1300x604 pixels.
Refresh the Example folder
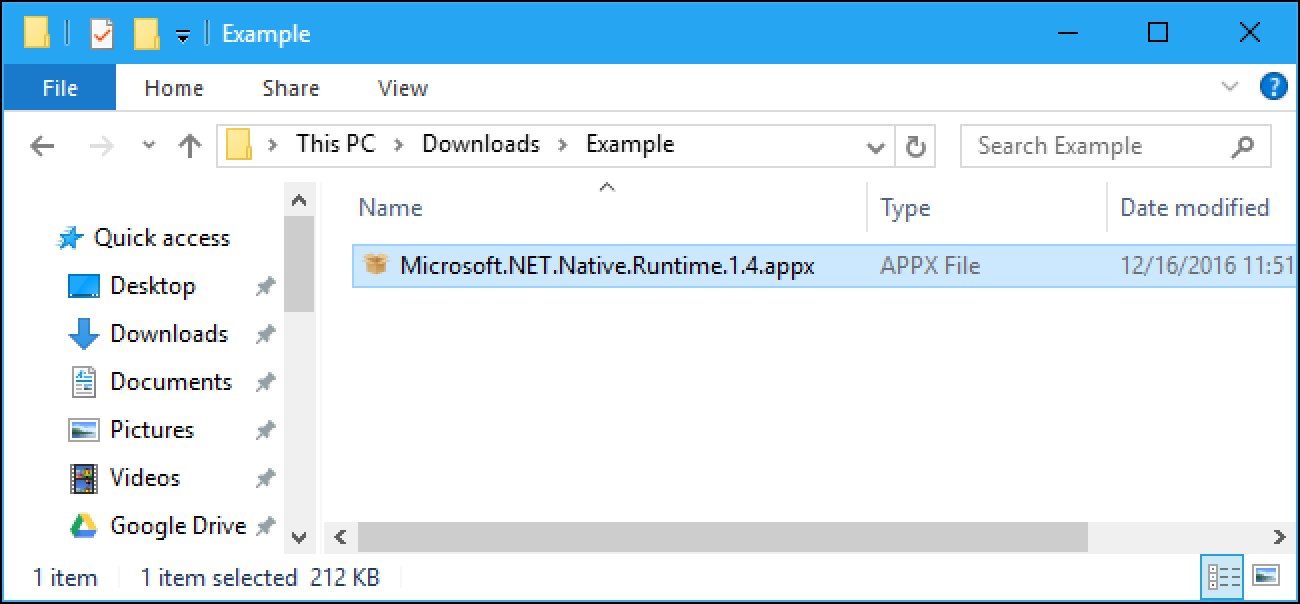click(914, 147)
